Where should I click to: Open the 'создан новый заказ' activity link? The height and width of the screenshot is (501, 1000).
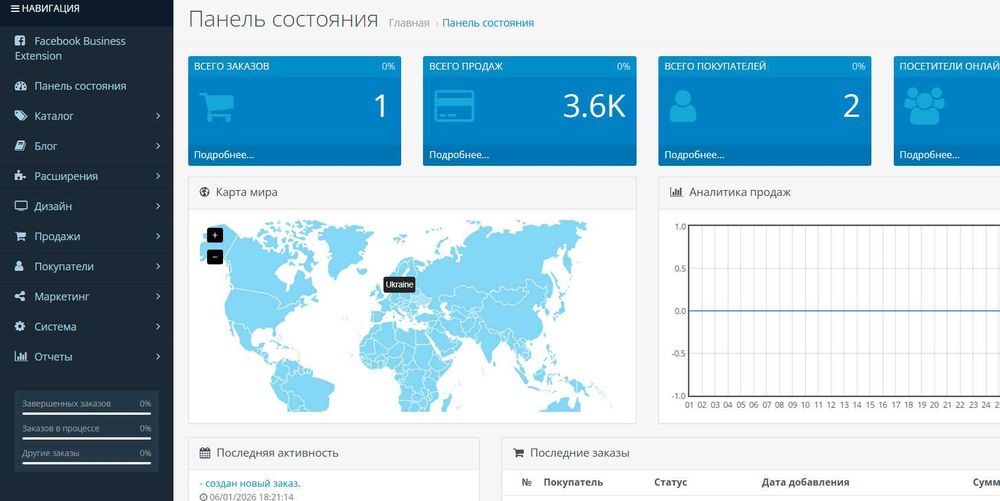252,483
